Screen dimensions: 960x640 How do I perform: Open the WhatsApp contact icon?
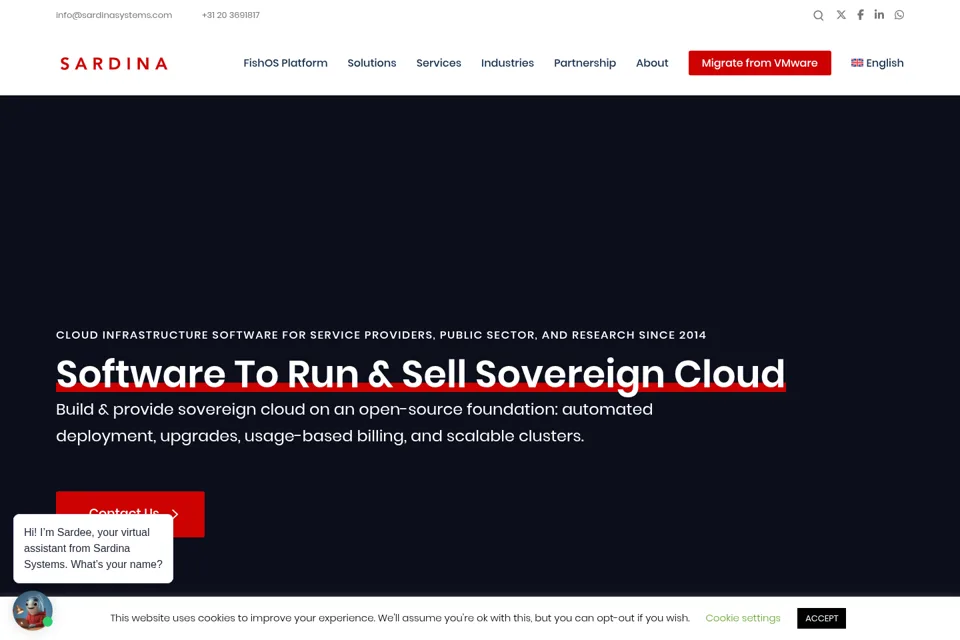[x=899, y=15]
